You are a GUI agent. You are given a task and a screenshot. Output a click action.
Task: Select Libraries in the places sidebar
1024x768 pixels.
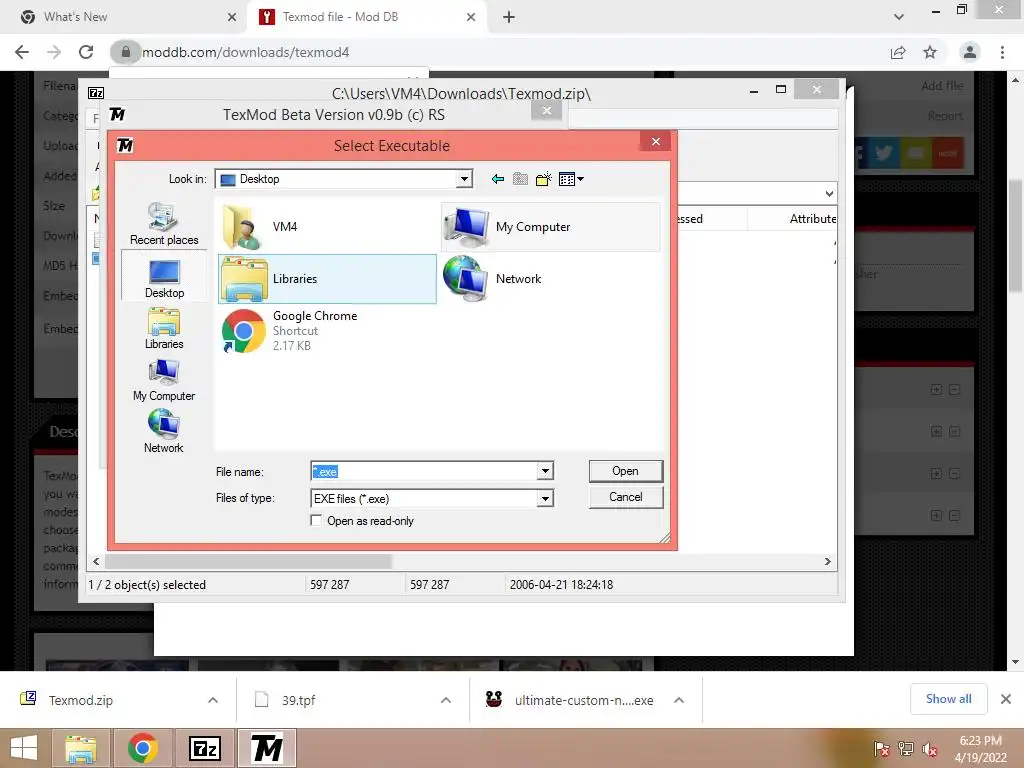(x=164, y=328)
